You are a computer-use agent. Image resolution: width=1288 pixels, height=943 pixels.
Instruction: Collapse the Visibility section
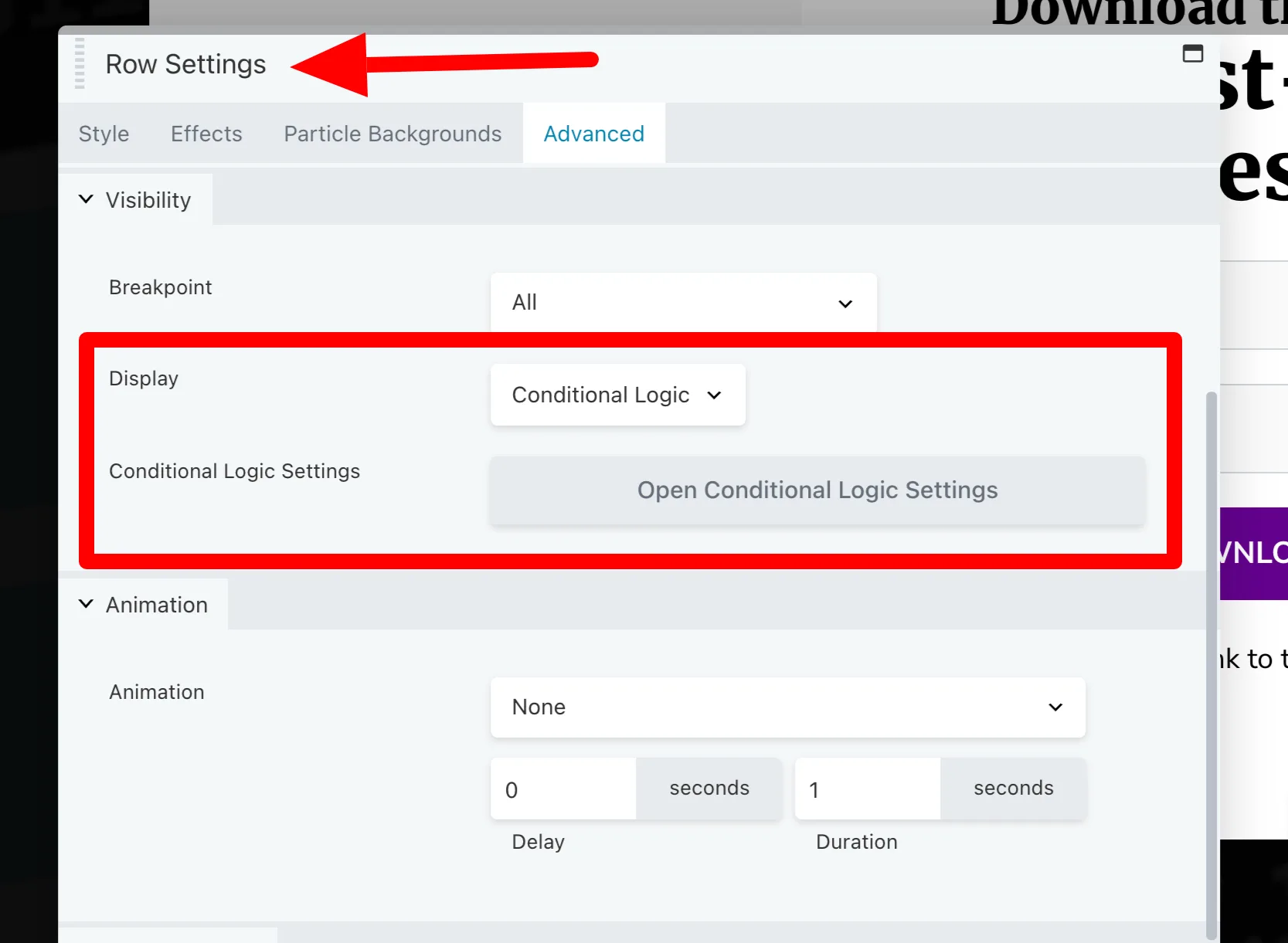coord(135,200)
